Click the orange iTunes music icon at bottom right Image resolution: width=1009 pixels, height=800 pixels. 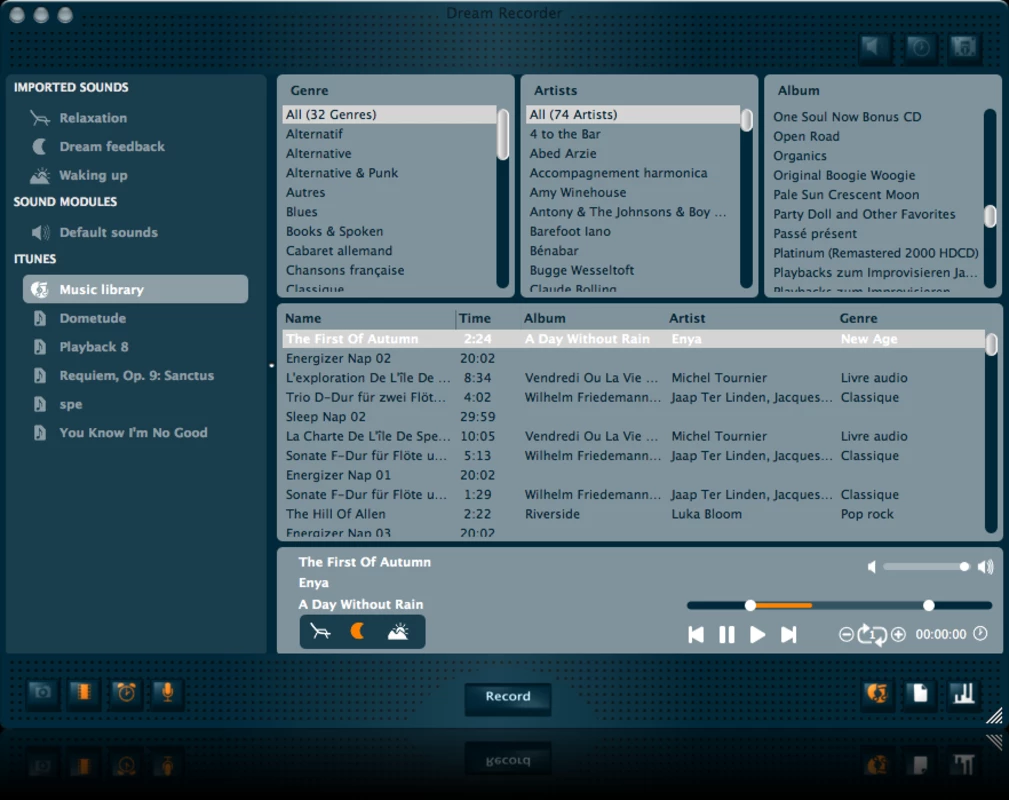876,693
